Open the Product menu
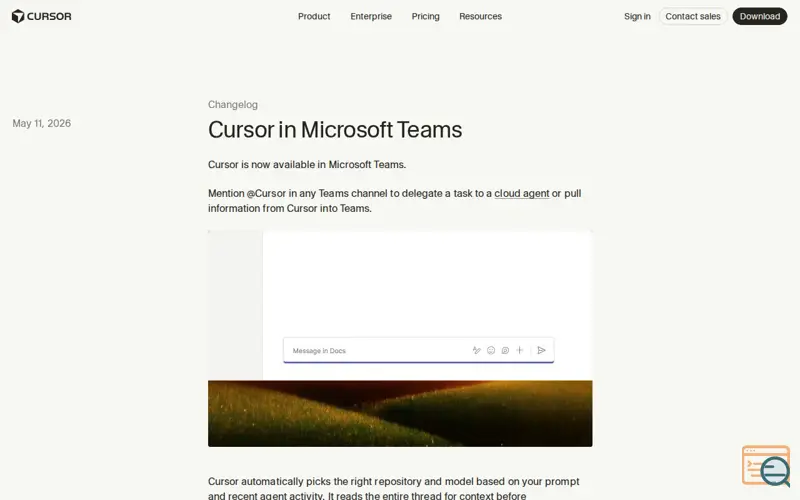This screenshot has width=800, height=500. point(314,16)
